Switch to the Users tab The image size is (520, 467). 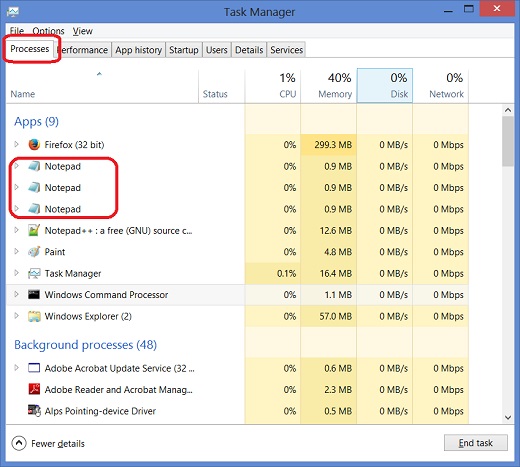pos(217,50)
